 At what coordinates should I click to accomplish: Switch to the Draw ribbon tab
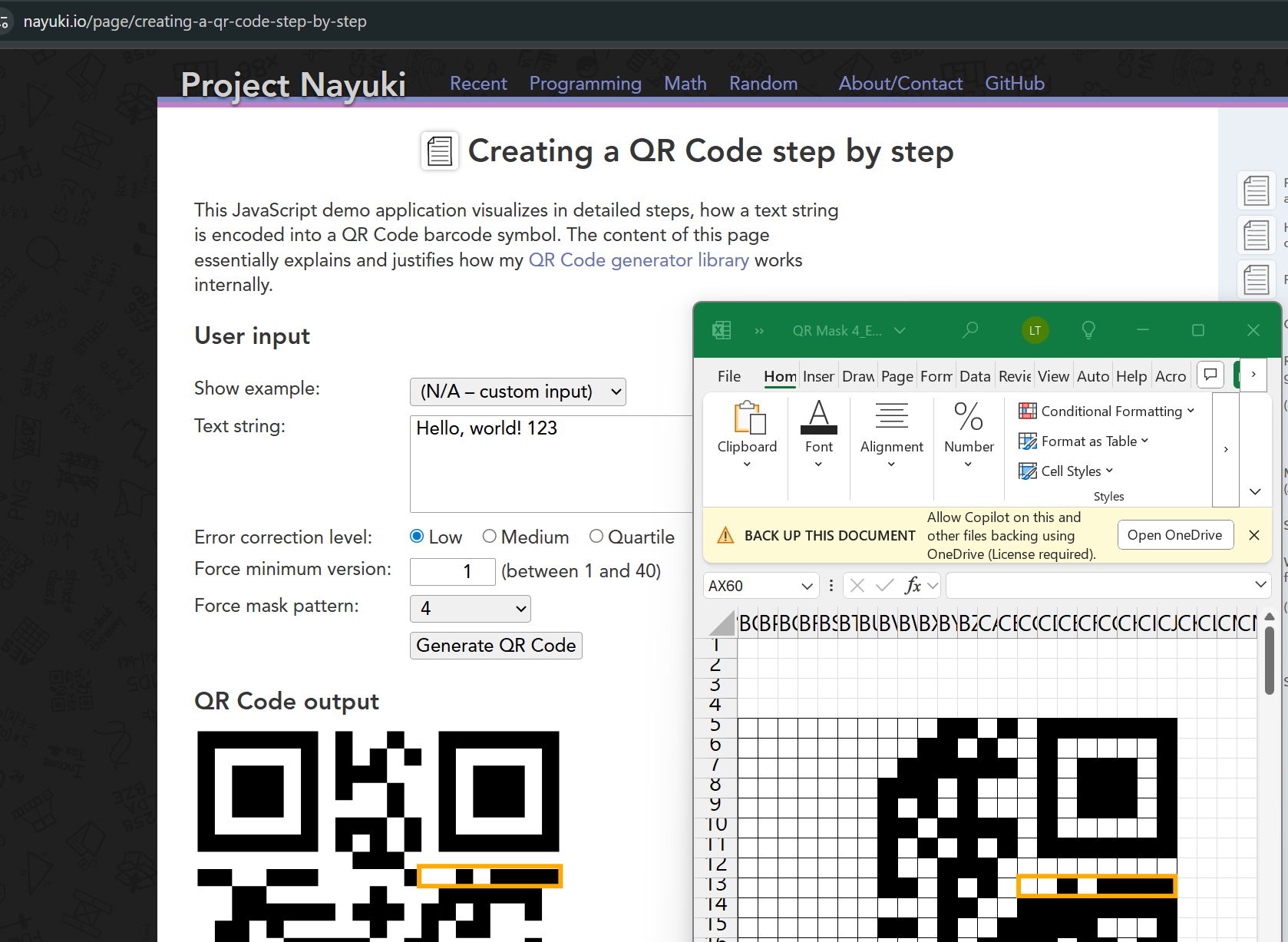(x=858, y=376)
